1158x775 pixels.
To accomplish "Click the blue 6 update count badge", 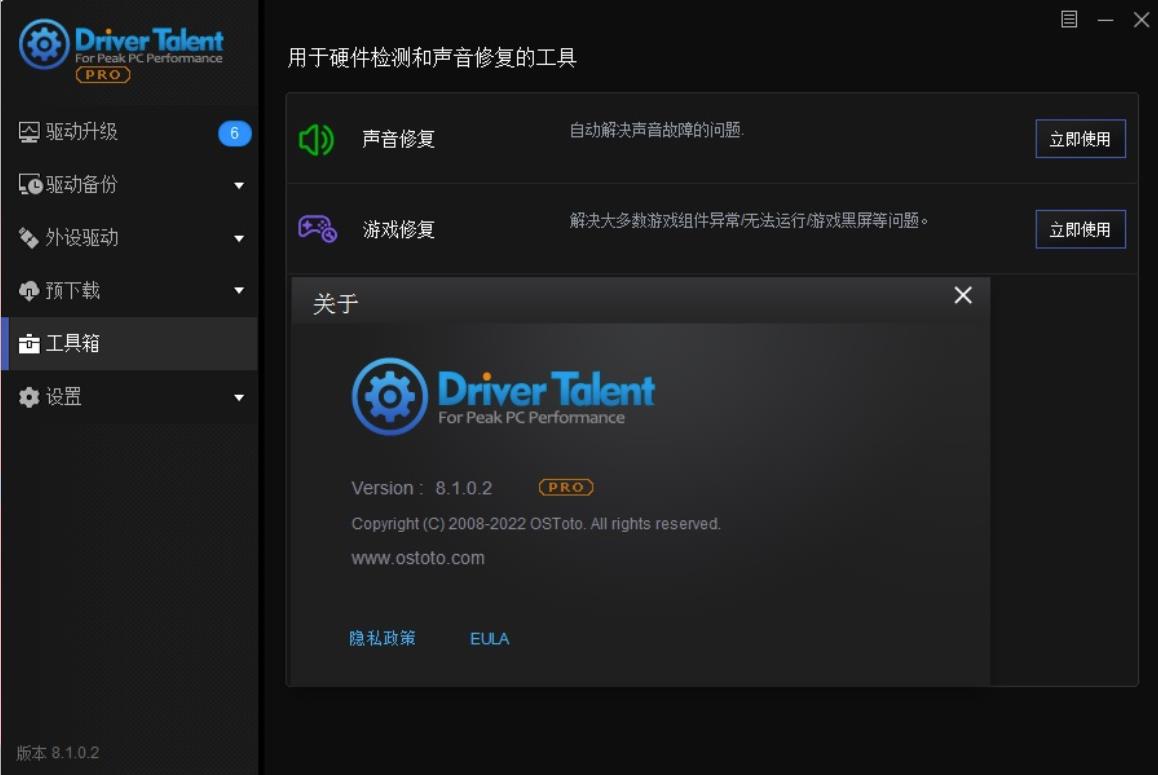I will click(x=234, y=133).
